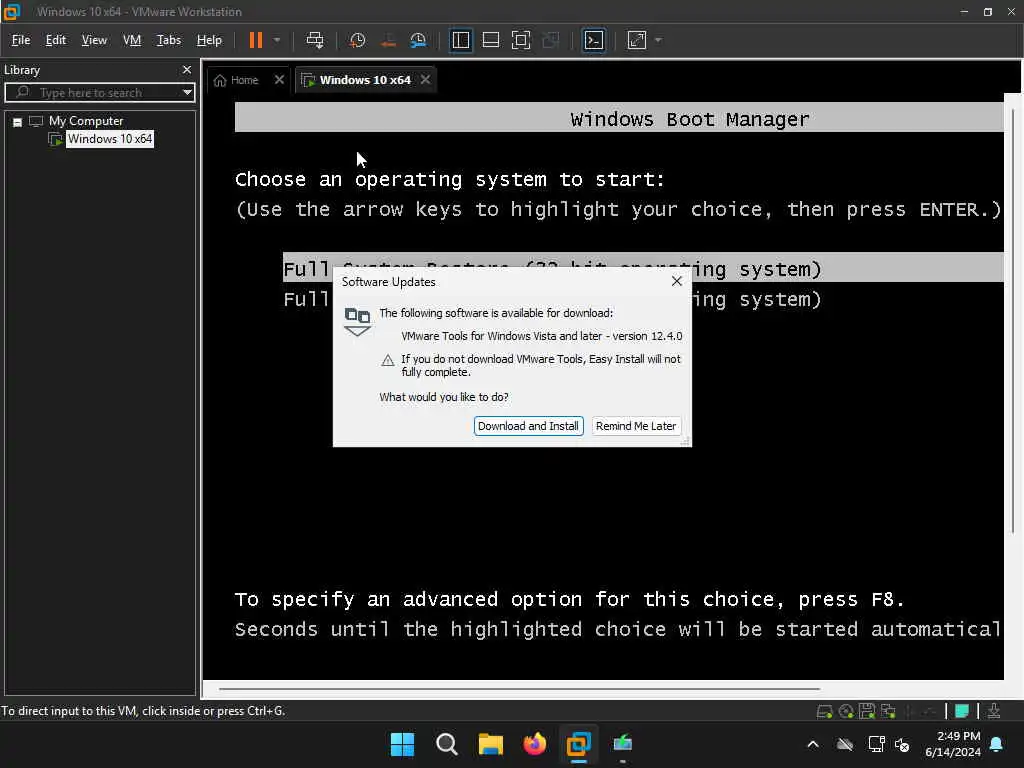This screenshot has height=768, width=1024.
Task: Toggle the thumbnail bar view icon
Action: pos(490,40)
